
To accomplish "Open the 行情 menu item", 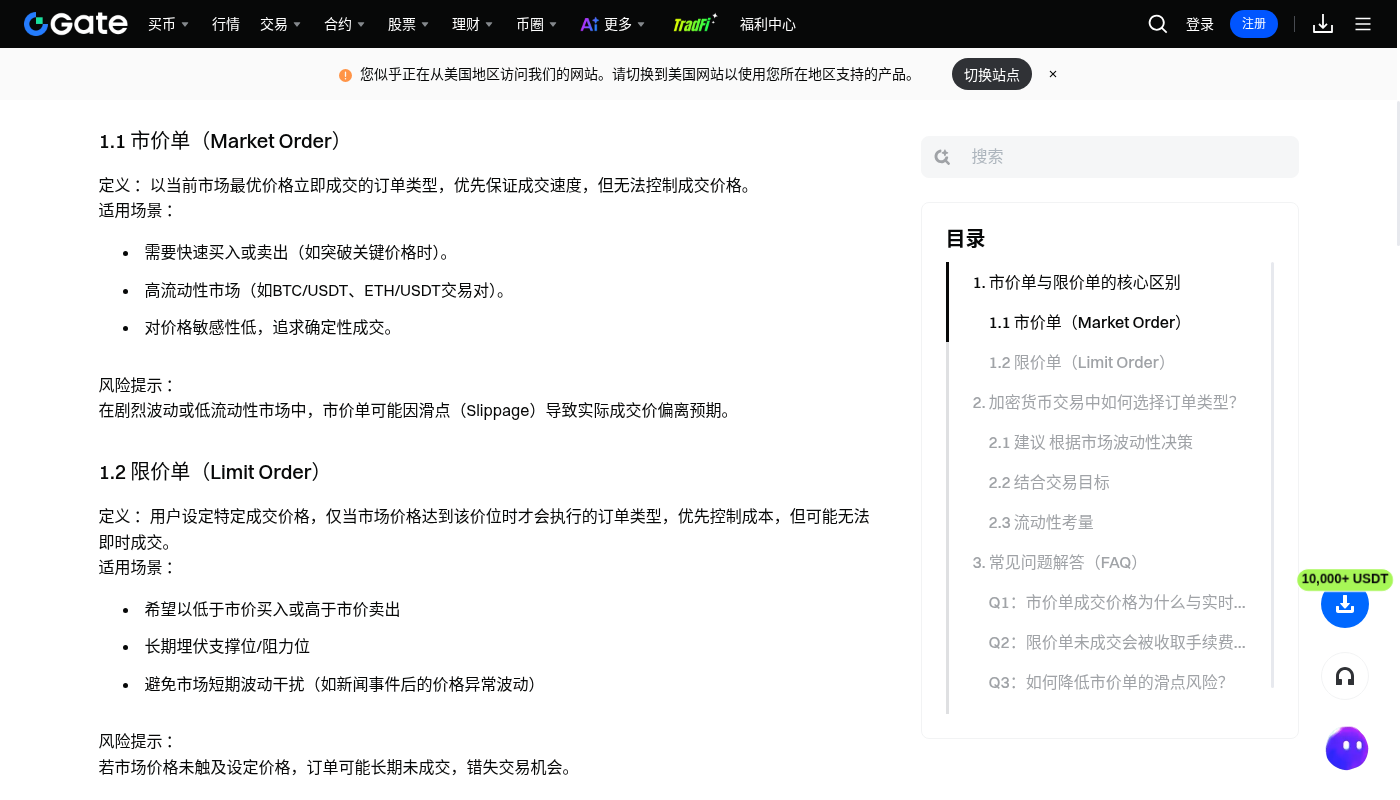I will click(x=226, y=24).
